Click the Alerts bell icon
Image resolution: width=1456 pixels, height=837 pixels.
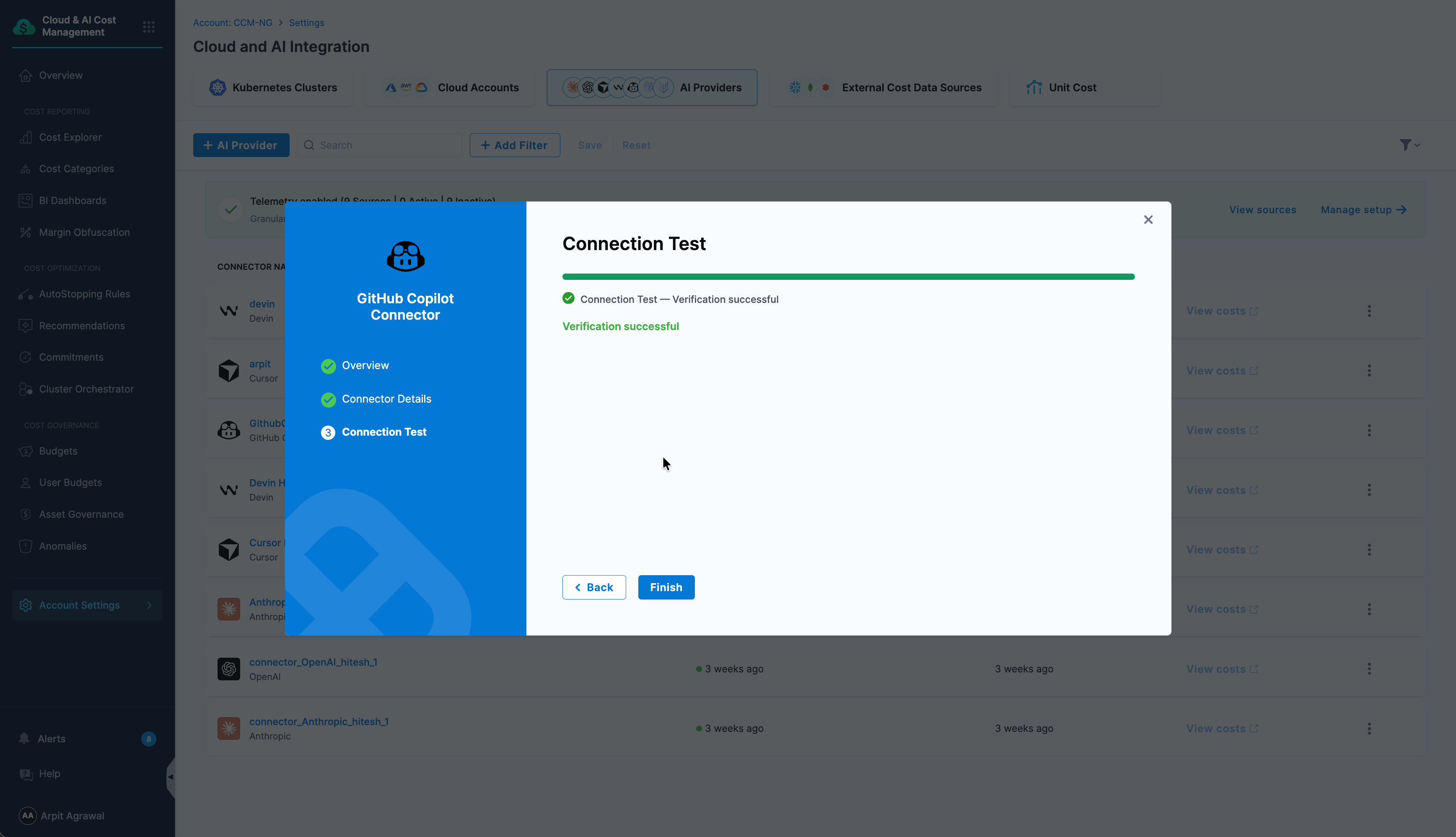(24, 739)
